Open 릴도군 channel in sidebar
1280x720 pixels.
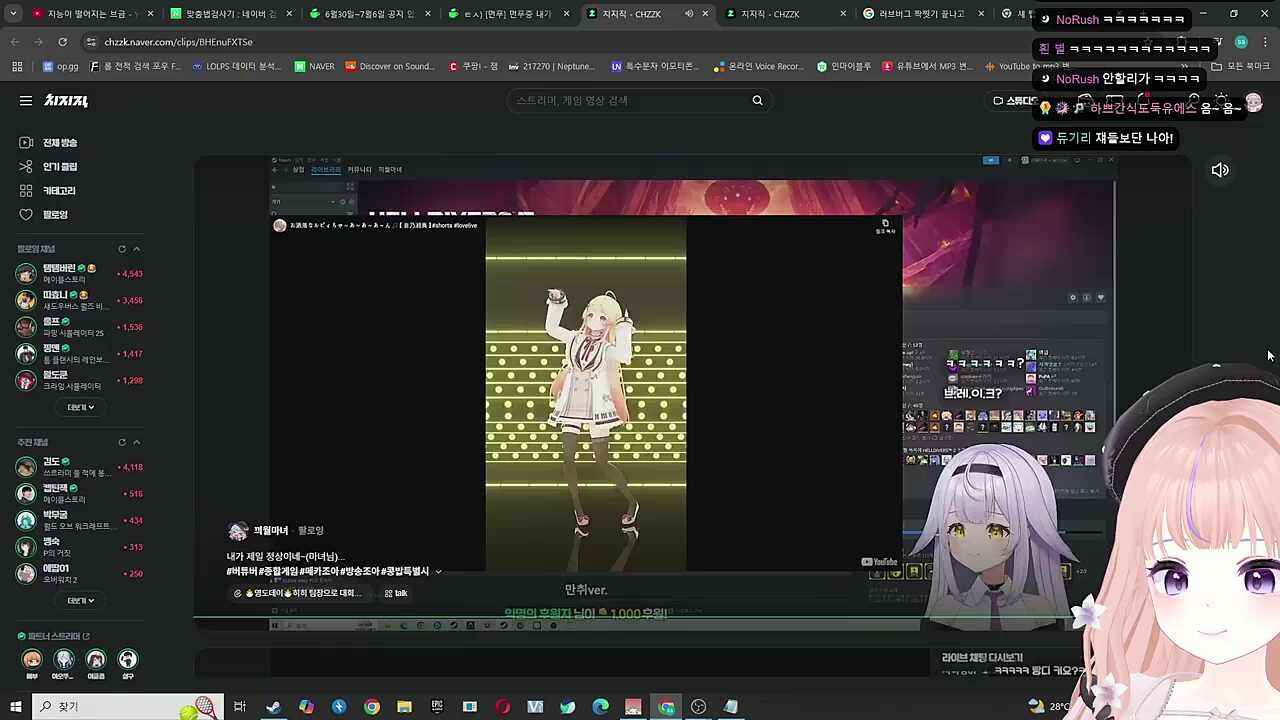point(80,380)
